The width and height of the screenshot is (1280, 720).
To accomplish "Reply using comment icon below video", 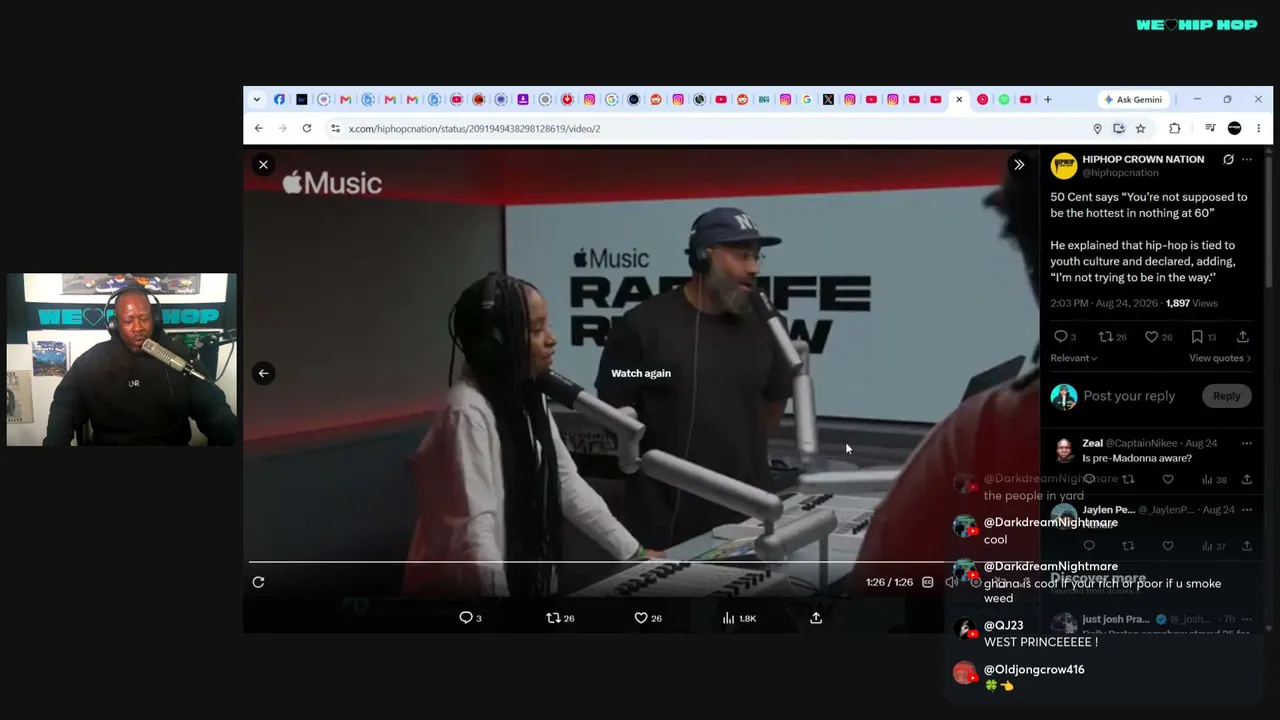I will point(470,618).
